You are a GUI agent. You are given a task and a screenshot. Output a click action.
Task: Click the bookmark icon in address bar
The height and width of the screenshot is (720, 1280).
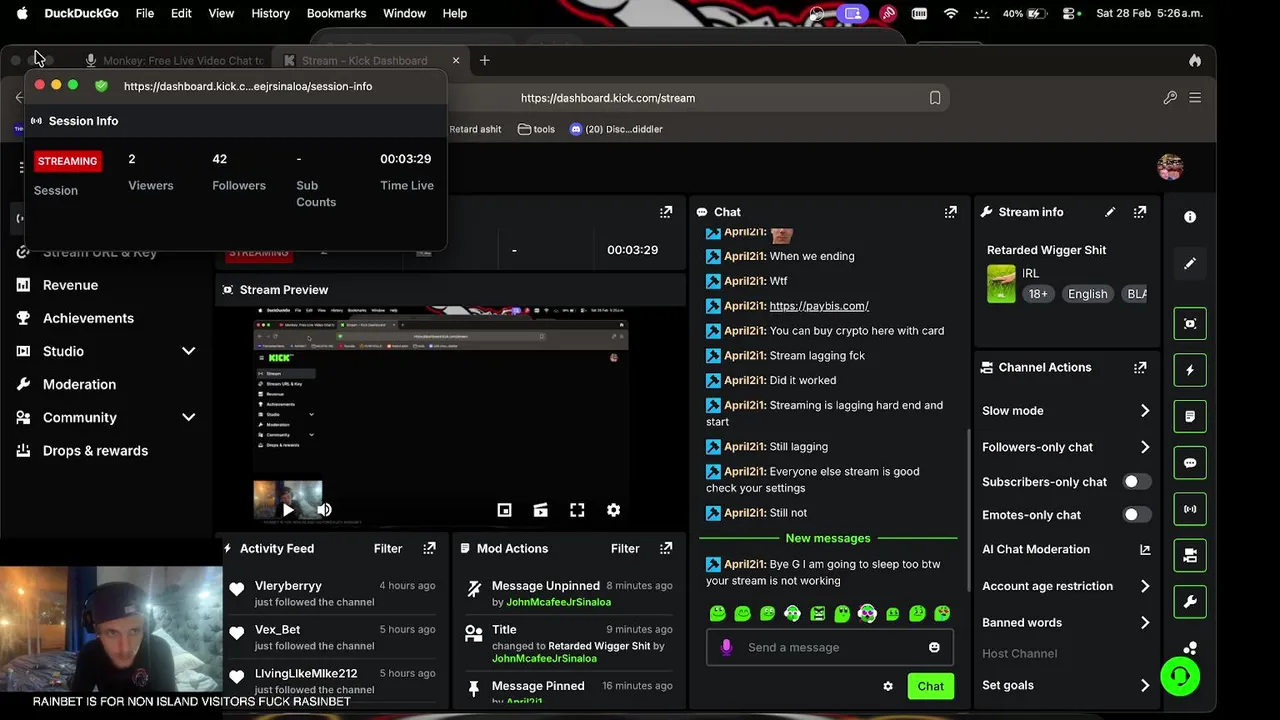click(x=935, y=98)
